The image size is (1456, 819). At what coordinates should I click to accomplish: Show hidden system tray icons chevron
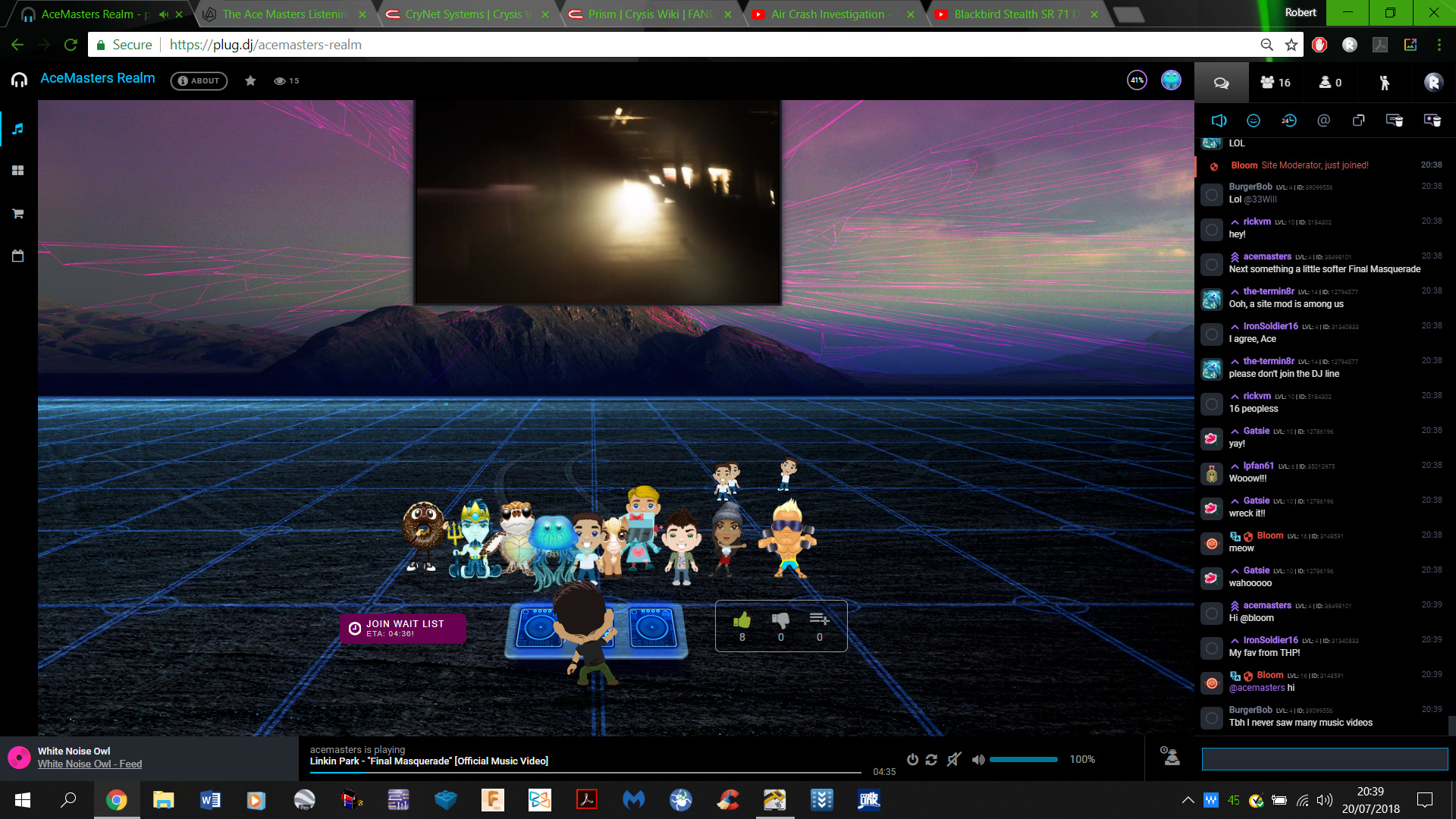tap(1188, 800)
